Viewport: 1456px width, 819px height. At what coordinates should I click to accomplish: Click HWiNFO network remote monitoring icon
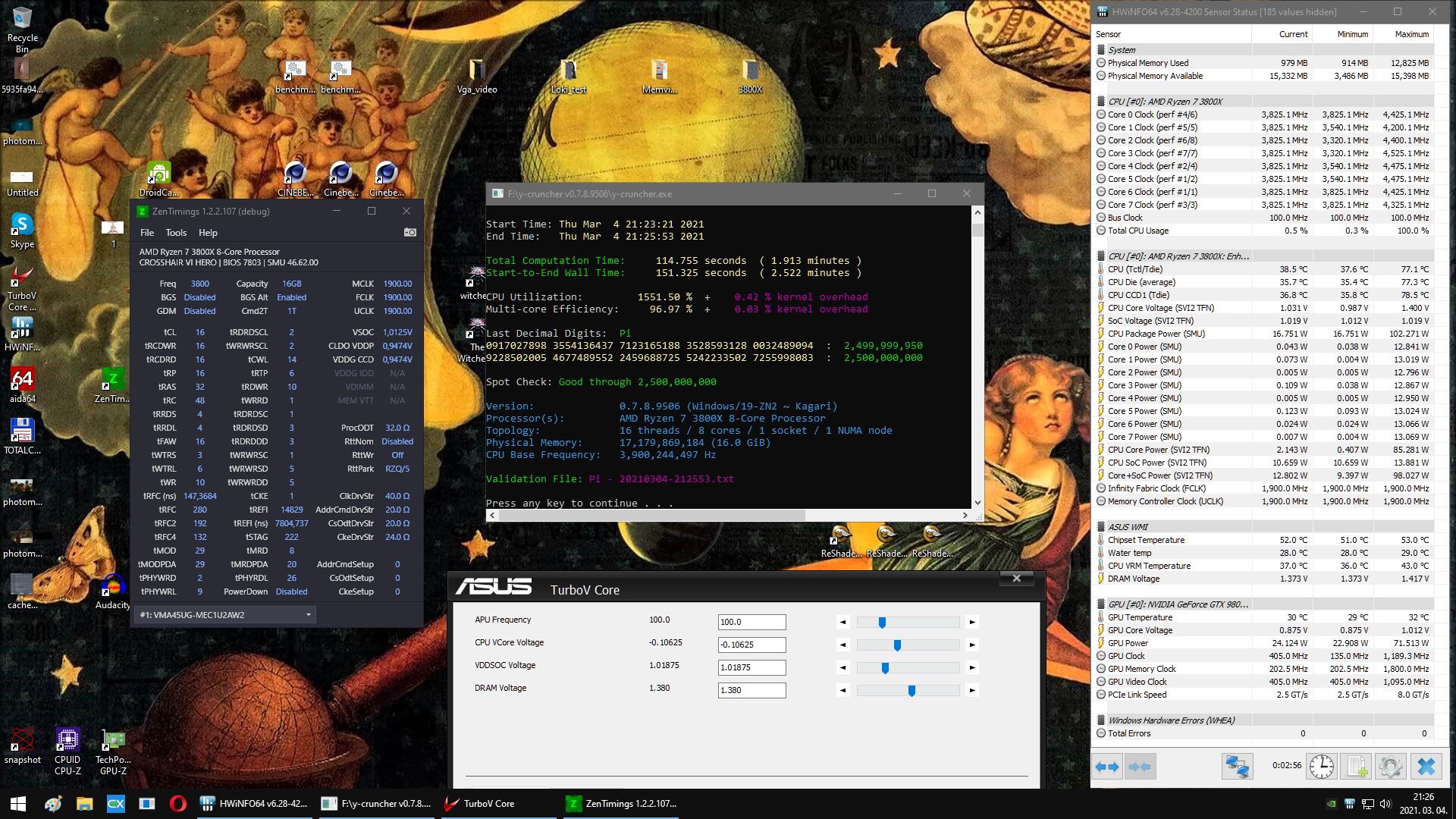[1237, 767]
